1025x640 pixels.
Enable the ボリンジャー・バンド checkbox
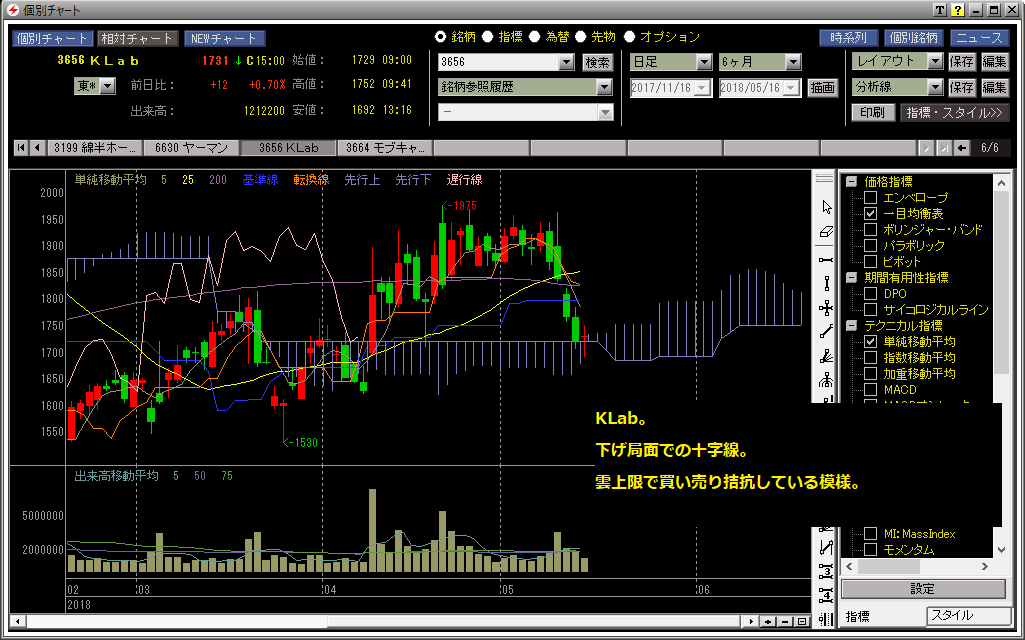[x=870, y=230]
